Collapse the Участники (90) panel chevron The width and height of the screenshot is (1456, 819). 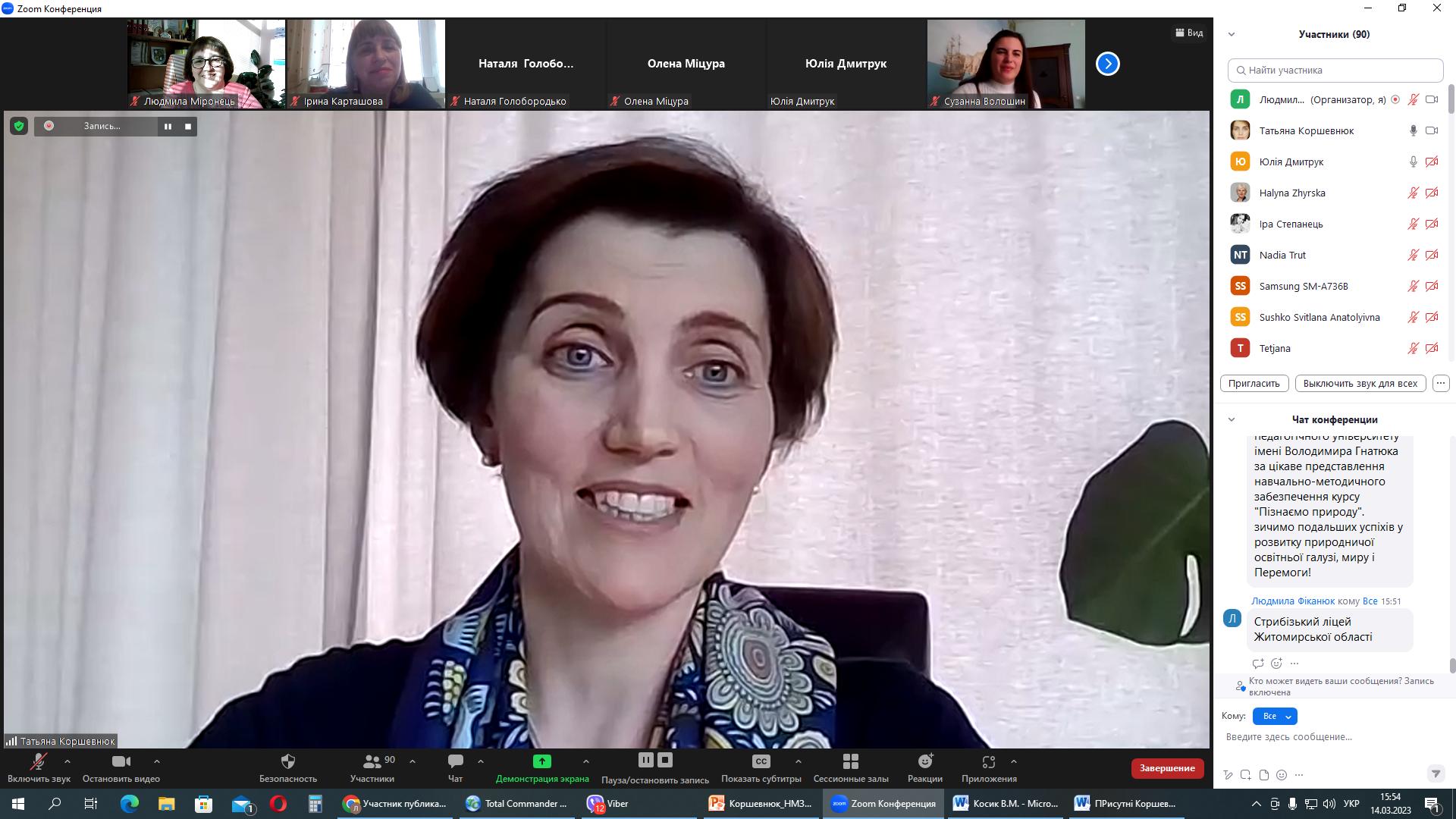point(1232,34)
